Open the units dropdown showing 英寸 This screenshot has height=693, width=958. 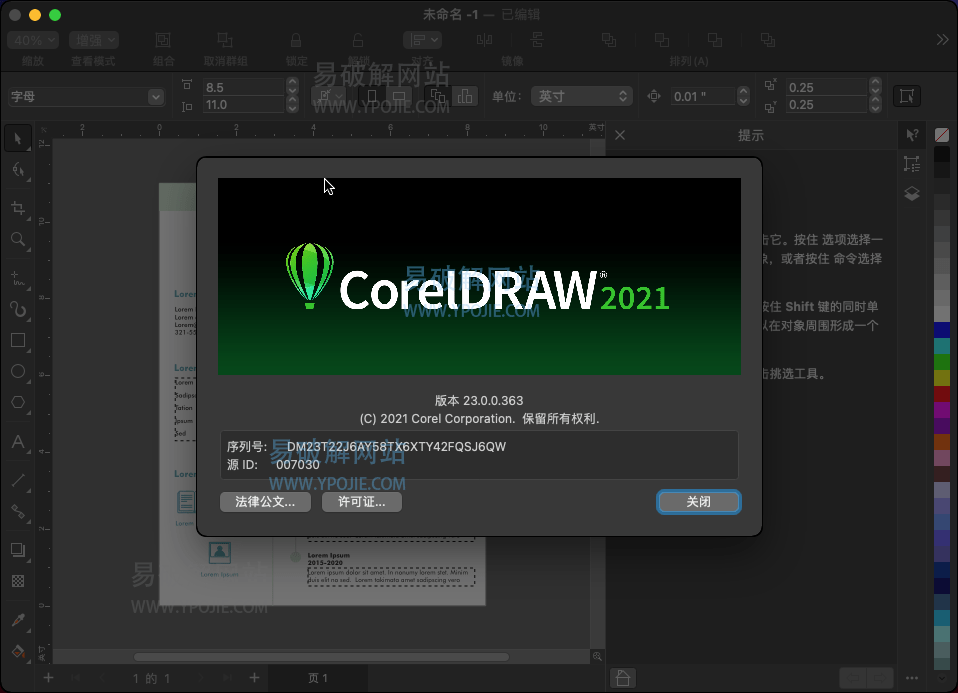pyautogui.click(x=582, y=96)
